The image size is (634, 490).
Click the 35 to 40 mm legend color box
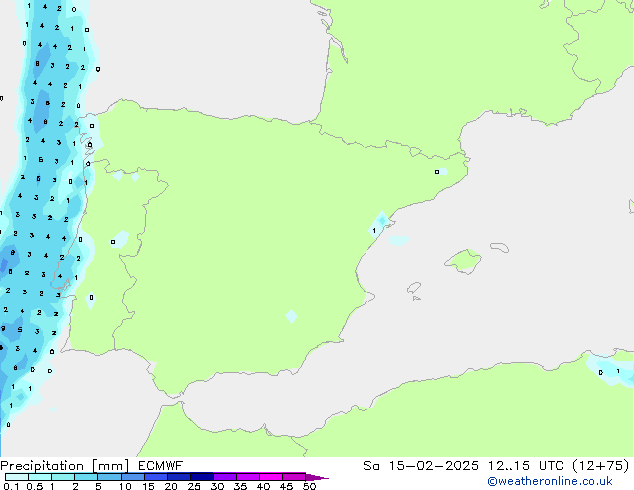(247, 477)
